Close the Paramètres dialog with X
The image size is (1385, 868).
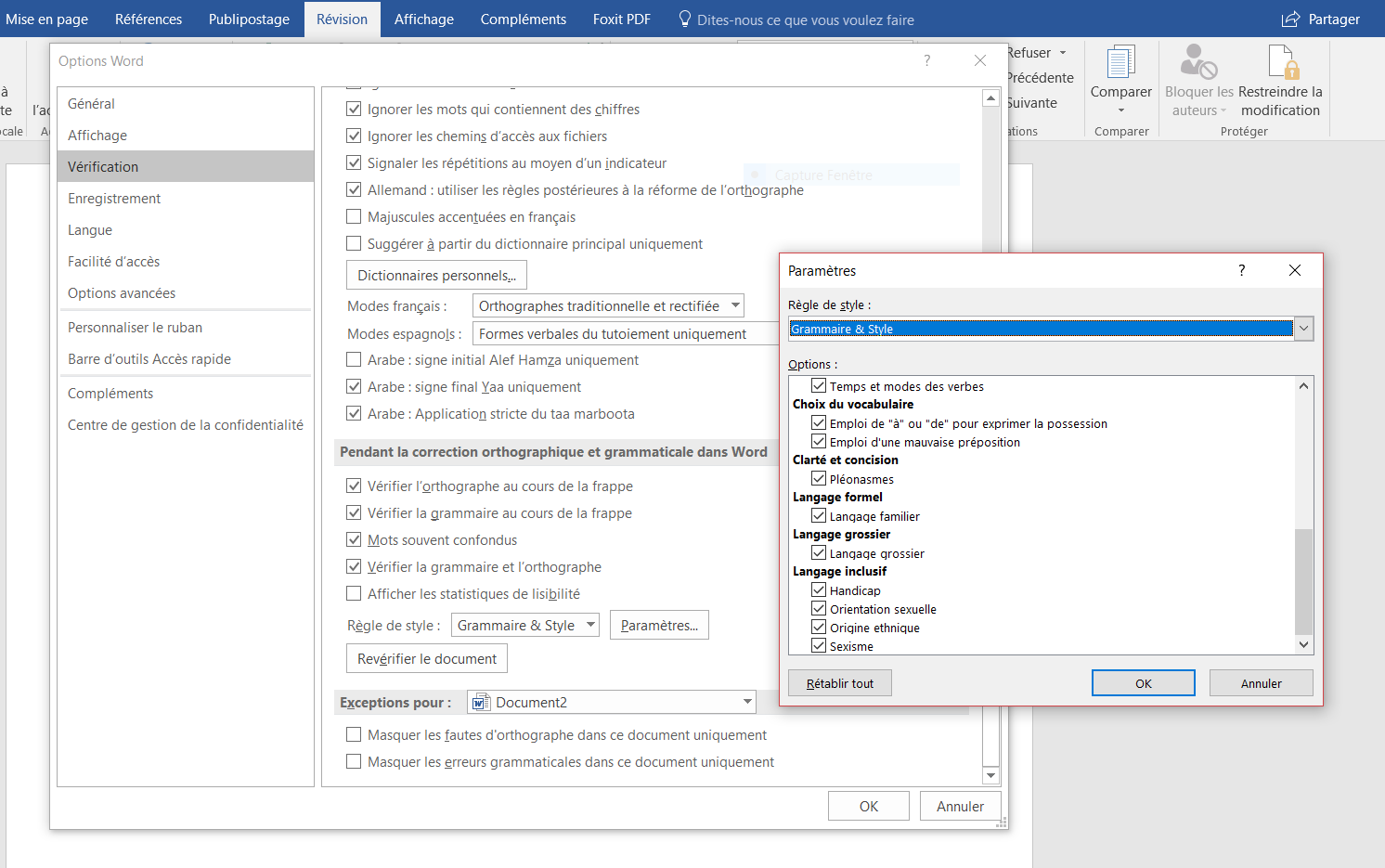coord(1295,270)
